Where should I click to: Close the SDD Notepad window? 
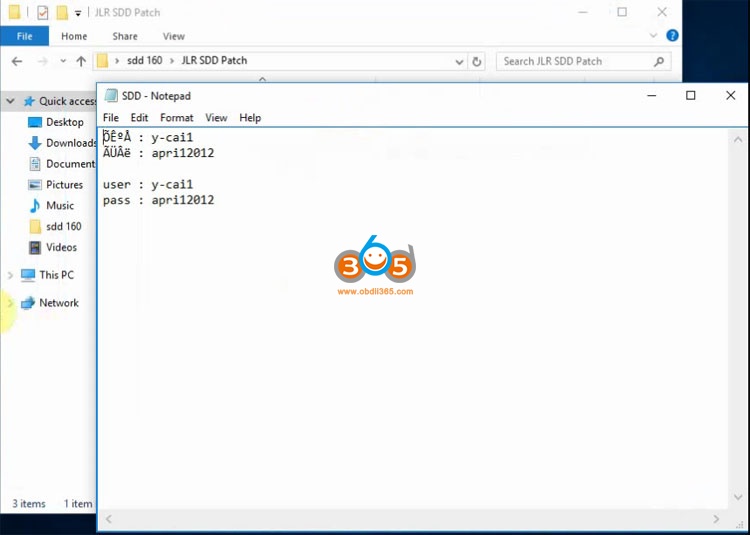point(730,96)
